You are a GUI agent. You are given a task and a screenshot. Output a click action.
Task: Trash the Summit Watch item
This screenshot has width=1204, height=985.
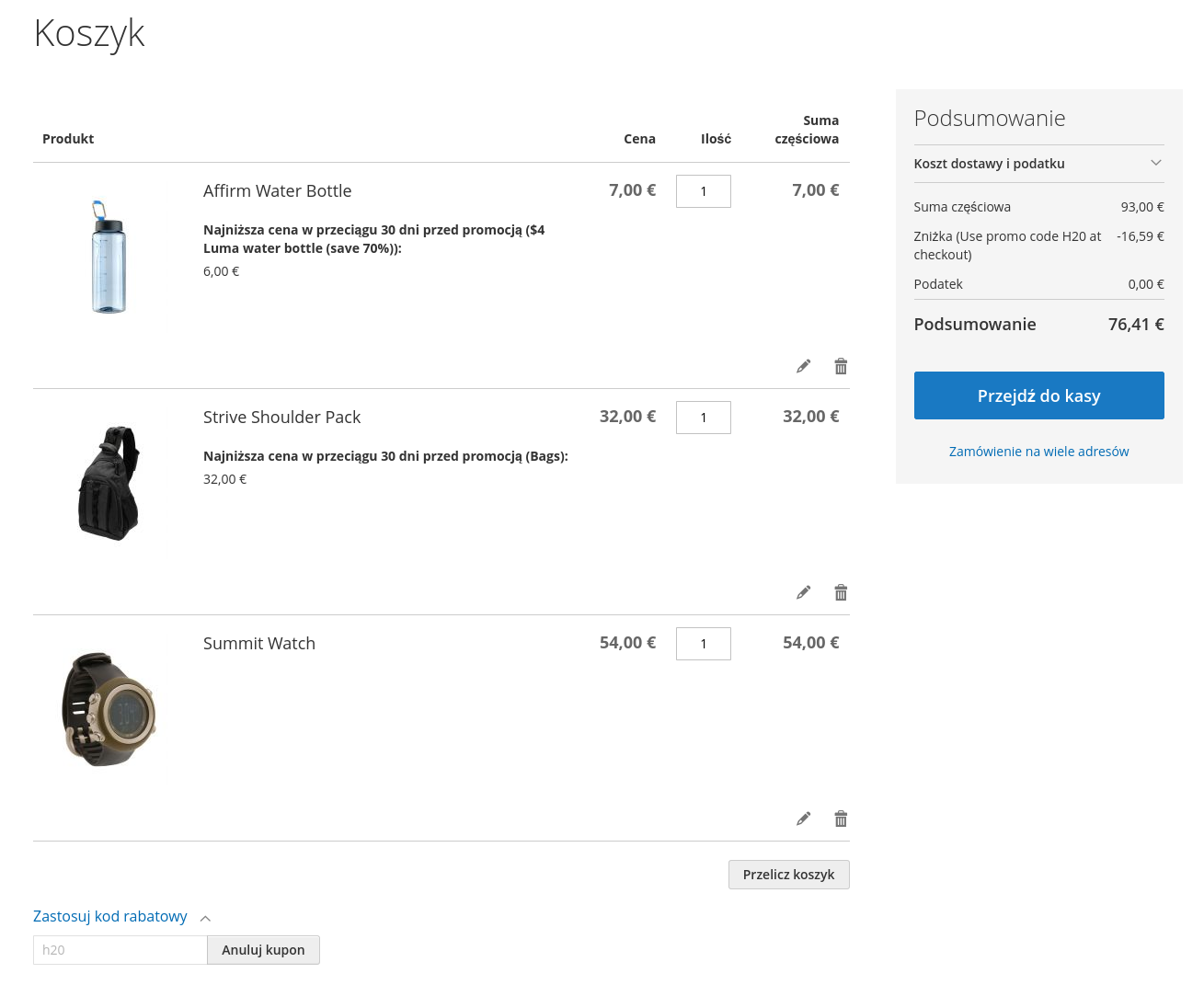841,819
